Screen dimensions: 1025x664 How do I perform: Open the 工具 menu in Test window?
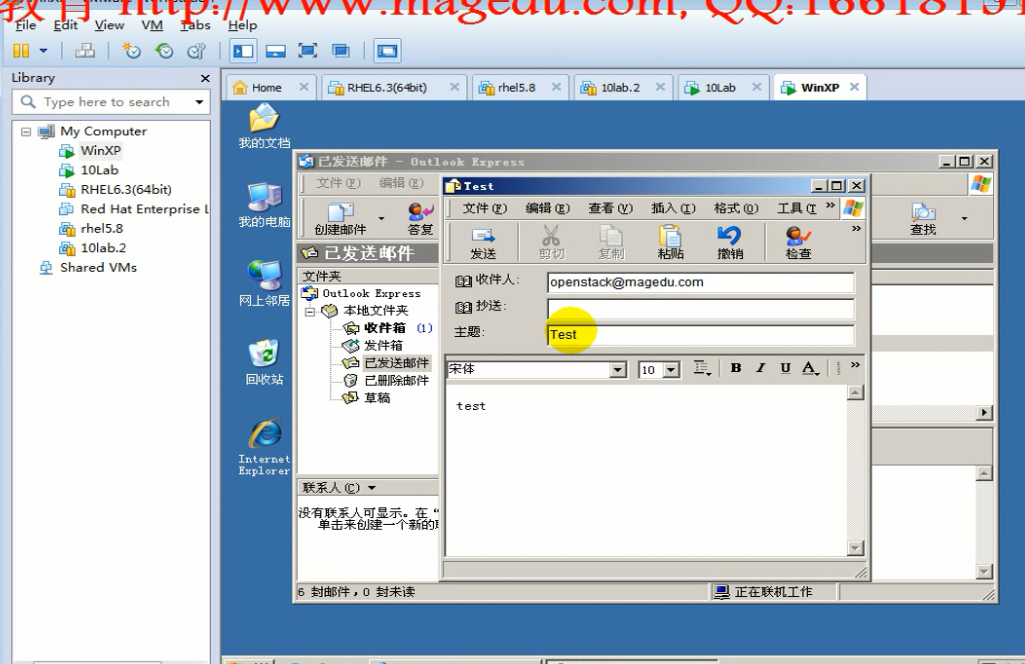coord(796,208)
